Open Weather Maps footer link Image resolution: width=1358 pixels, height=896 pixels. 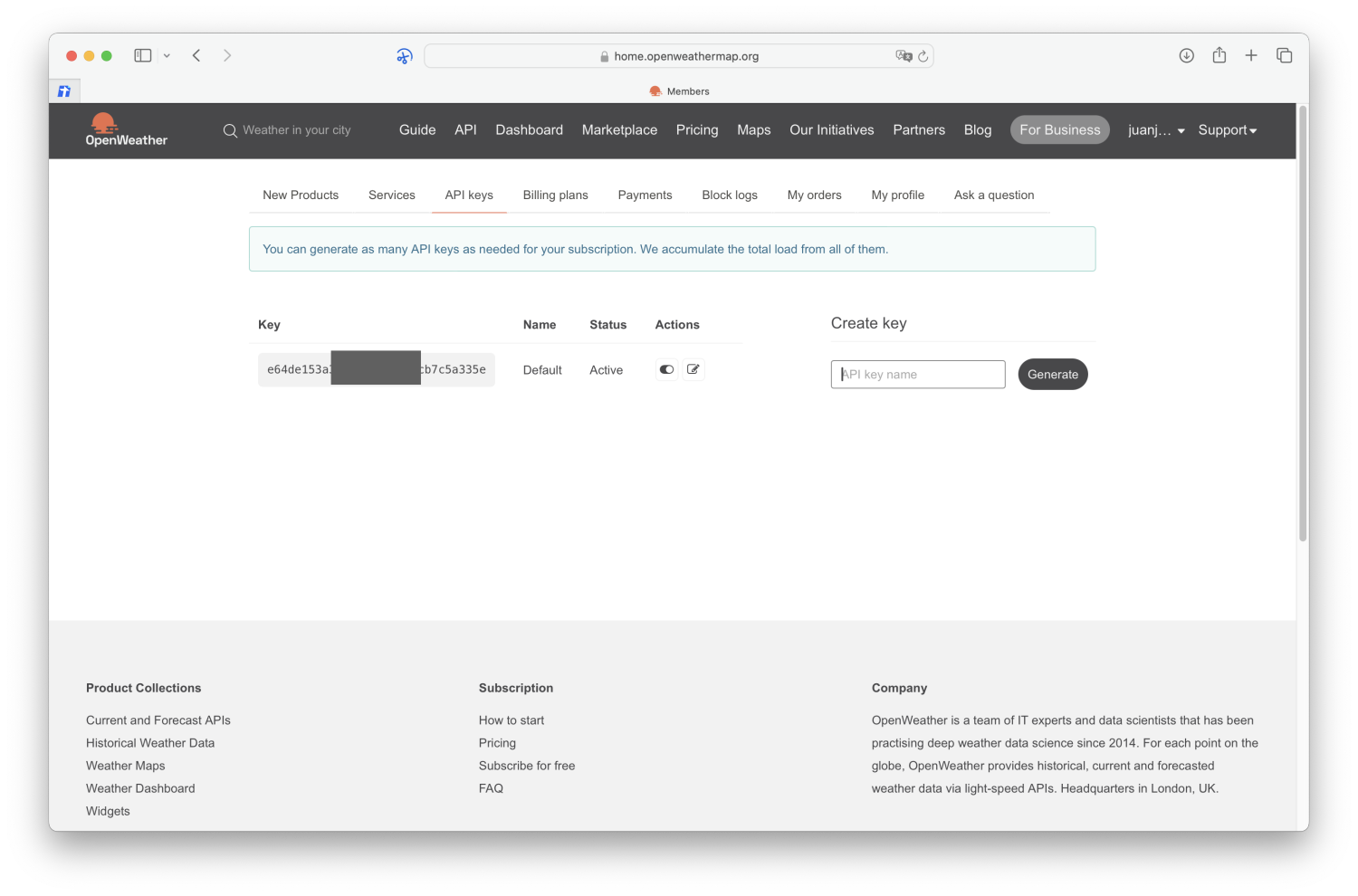126,766
